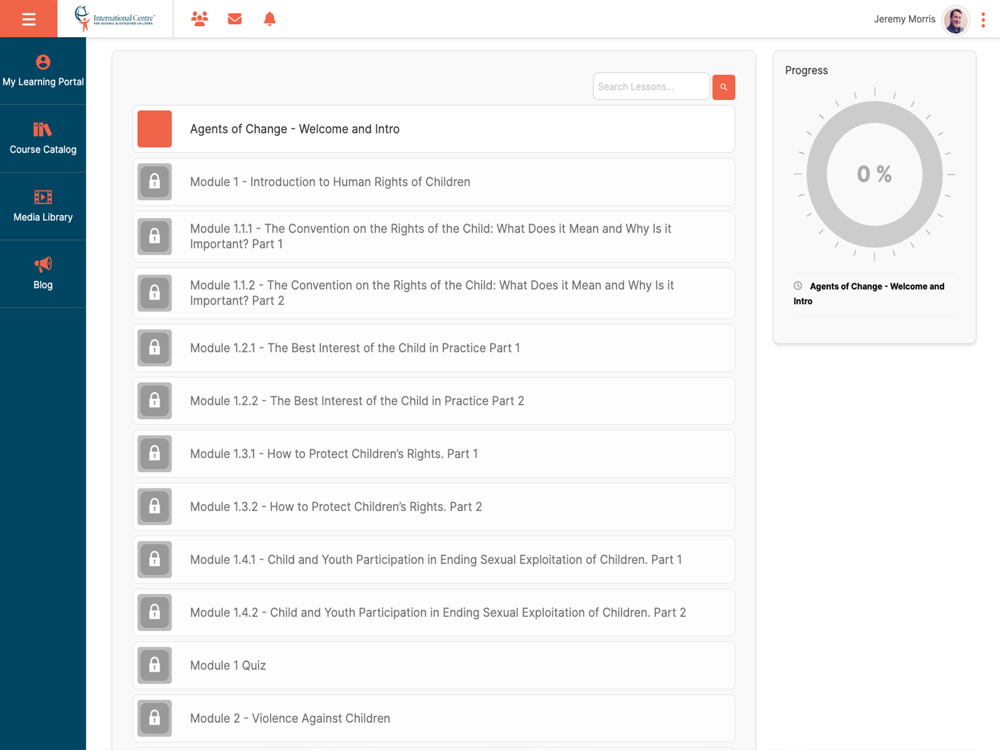The height and width of the screenshot is (750, 1000).
Task: Click Jeremy Morris profile avatar
Action: click(955, 20)
